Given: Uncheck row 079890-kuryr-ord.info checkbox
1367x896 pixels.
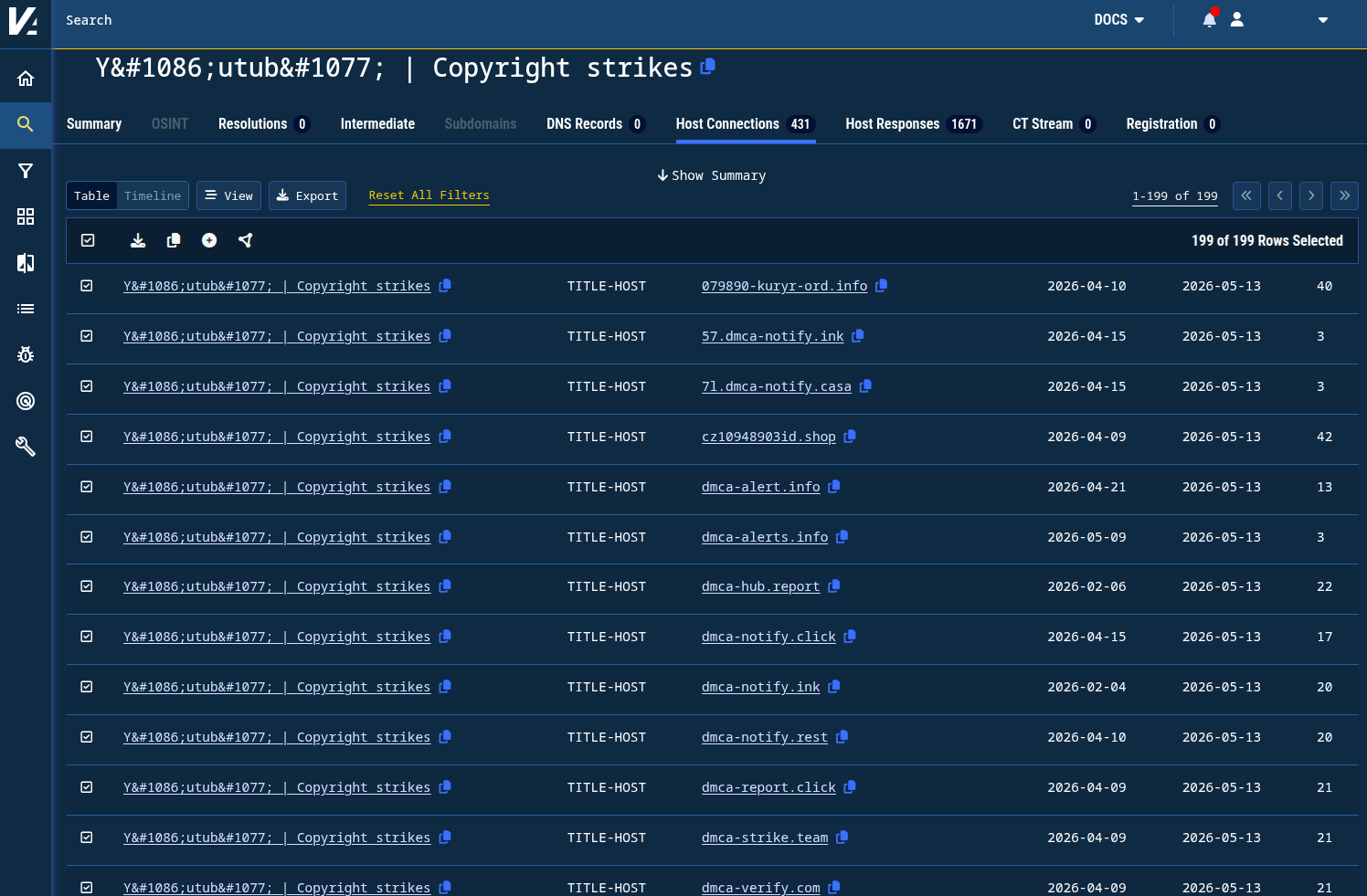Looking at the screenshot, I should click(x=87, y=286).
